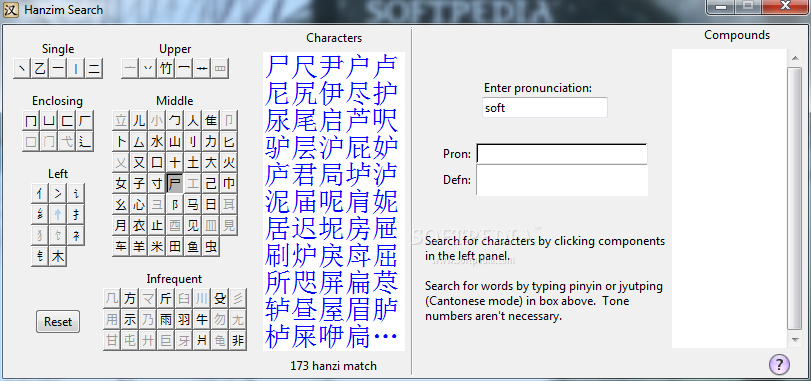Select the 非 component in Infrequent
Image resolution: width=811 pixels, height=381 pixels.
237,341
